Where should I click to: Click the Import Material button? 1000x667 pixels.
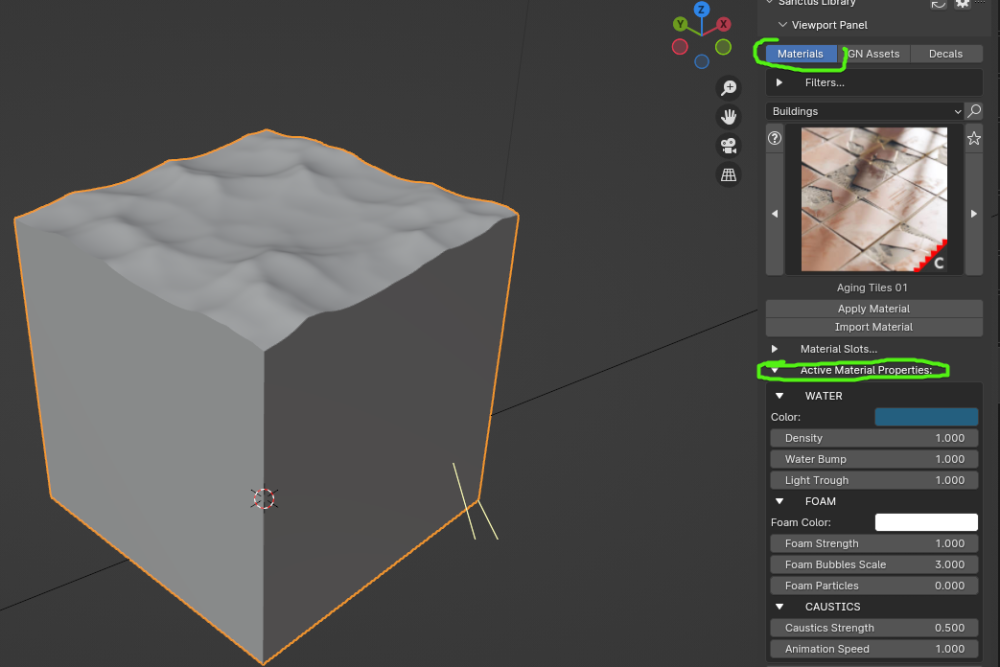click(874, 327)
